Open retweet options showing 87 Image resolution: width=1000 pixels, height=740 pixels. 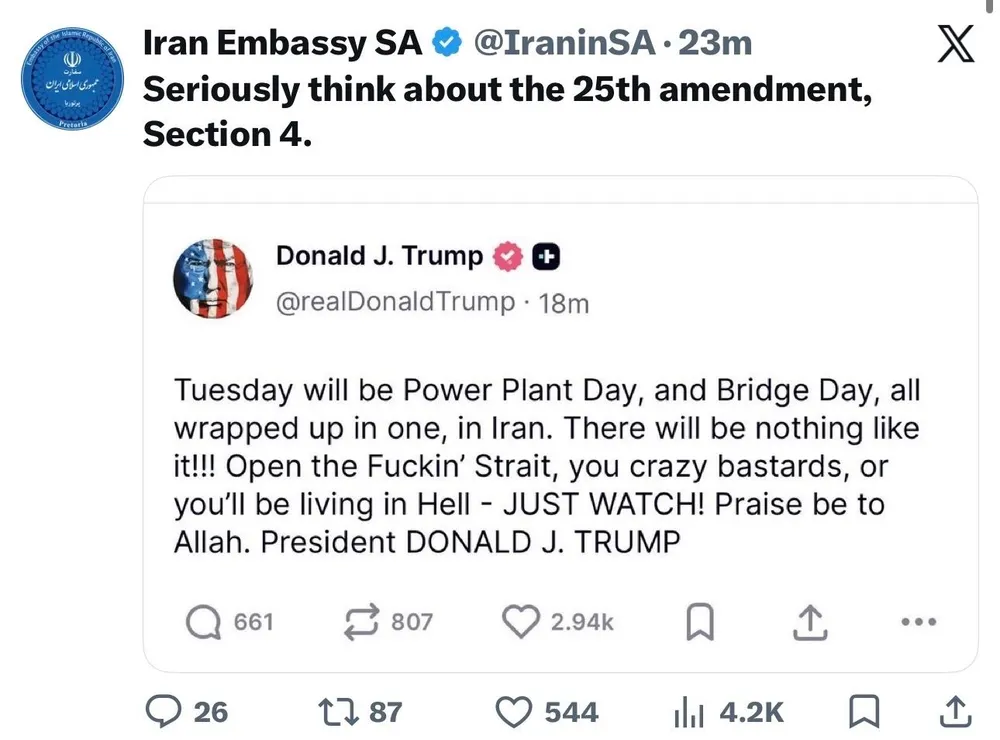pyautogui.click(x=332, y=711)
